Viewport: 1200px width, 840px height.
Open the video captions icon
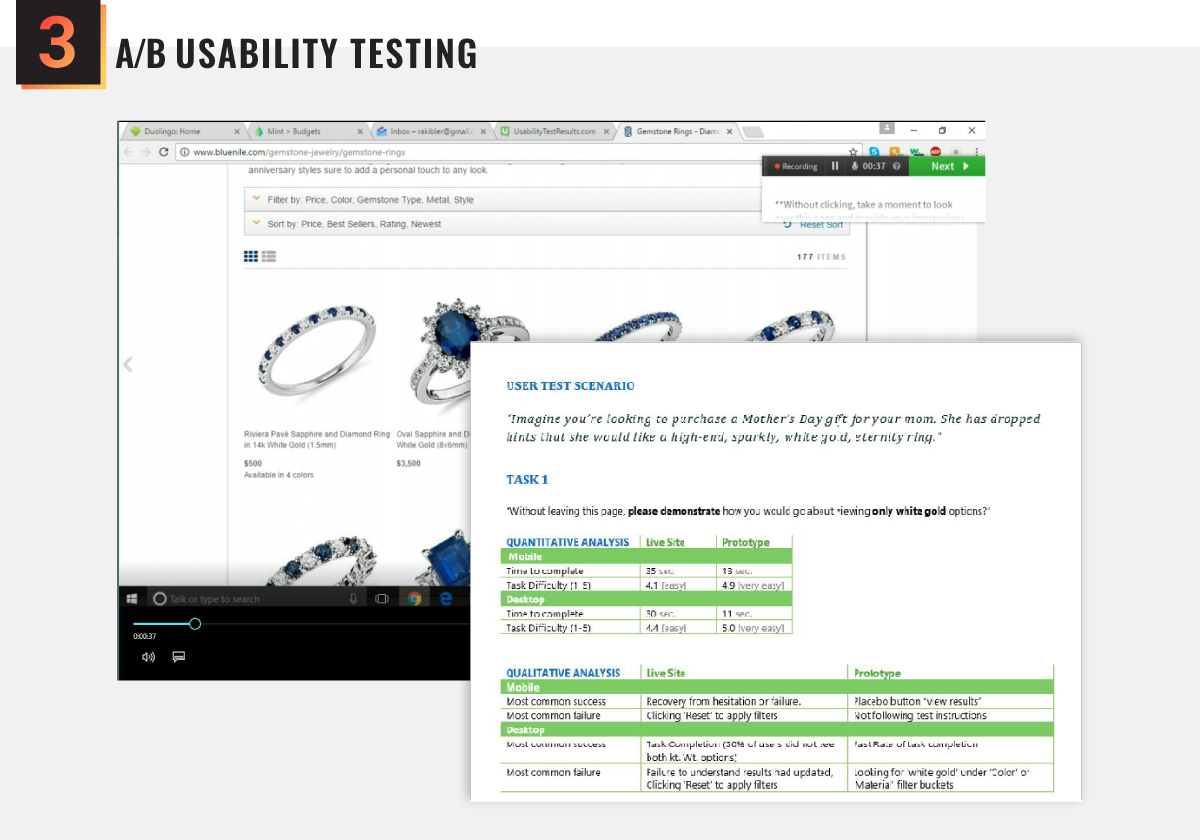[x=179, y=657]
